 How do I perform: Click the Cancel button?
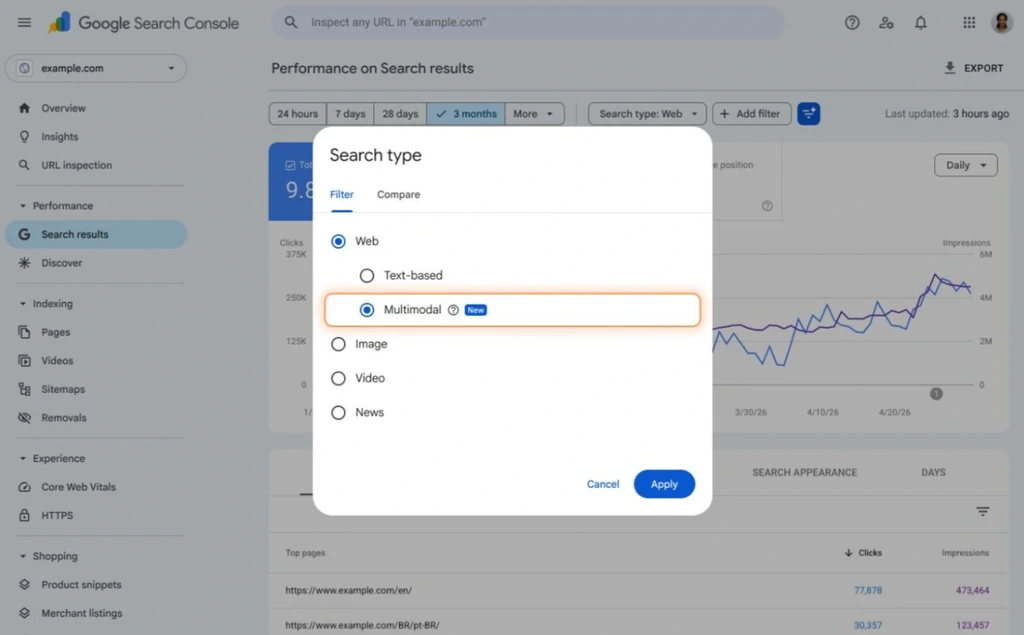tap(603, 484)
